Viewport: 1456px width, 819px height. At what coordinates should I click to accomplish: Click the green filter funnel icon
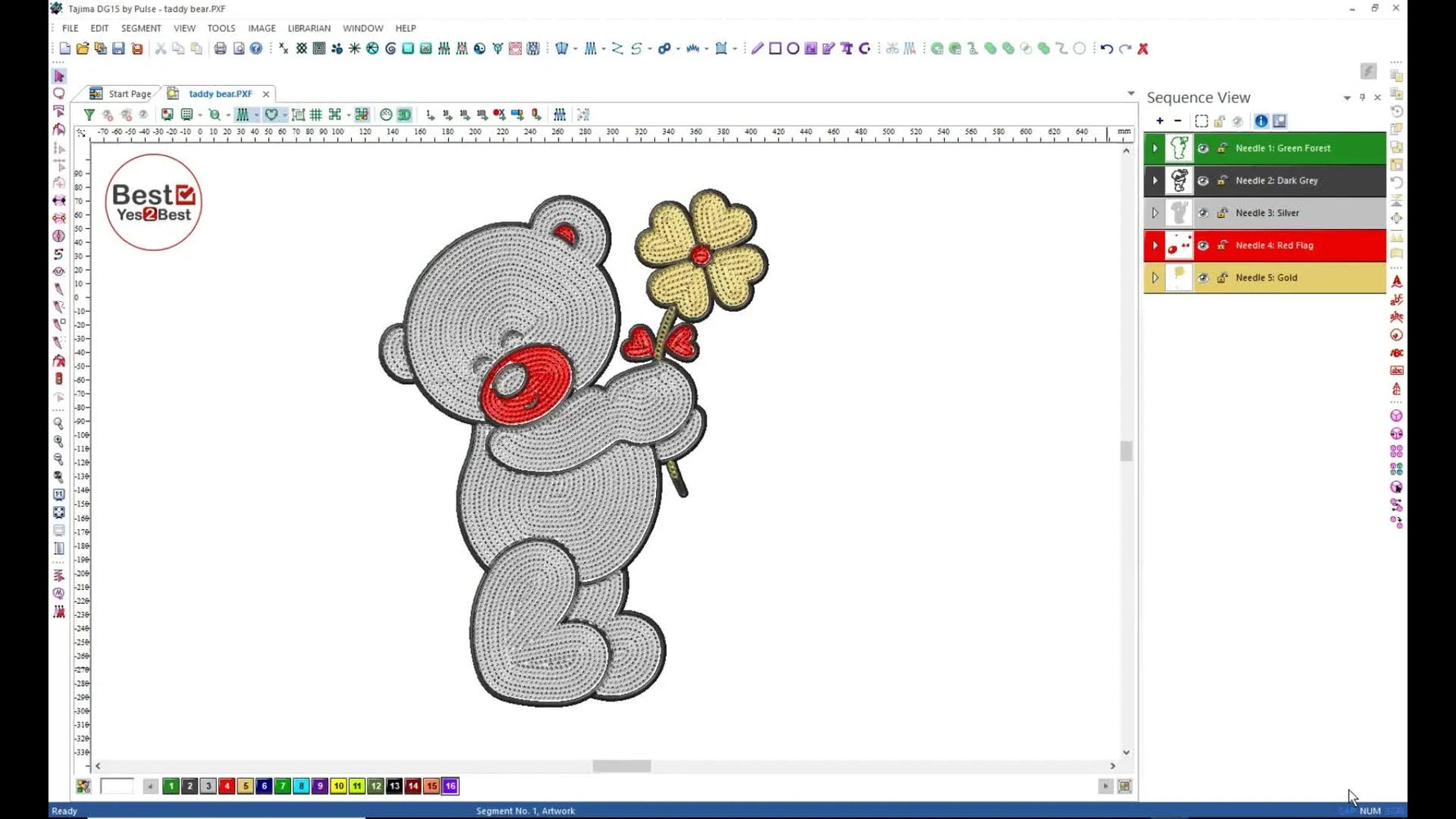click(89, 115)
